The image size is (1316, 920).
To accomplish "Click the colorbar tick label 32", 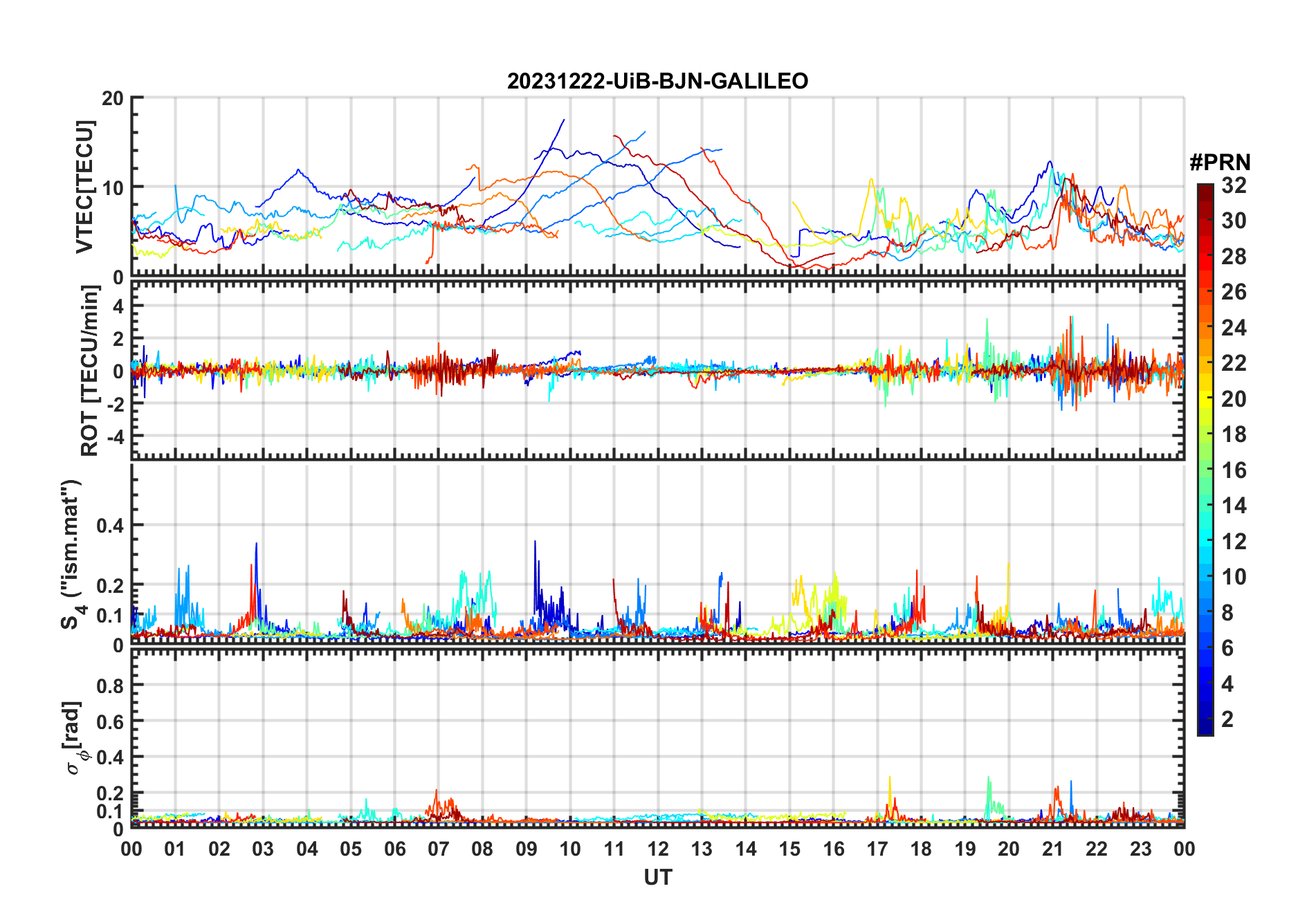I will 1234,185.
